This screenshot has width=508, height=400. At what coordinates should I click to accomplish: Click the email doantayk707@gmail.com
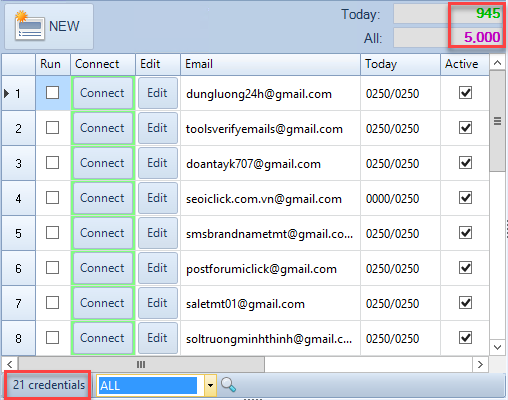tap(253, 164)
